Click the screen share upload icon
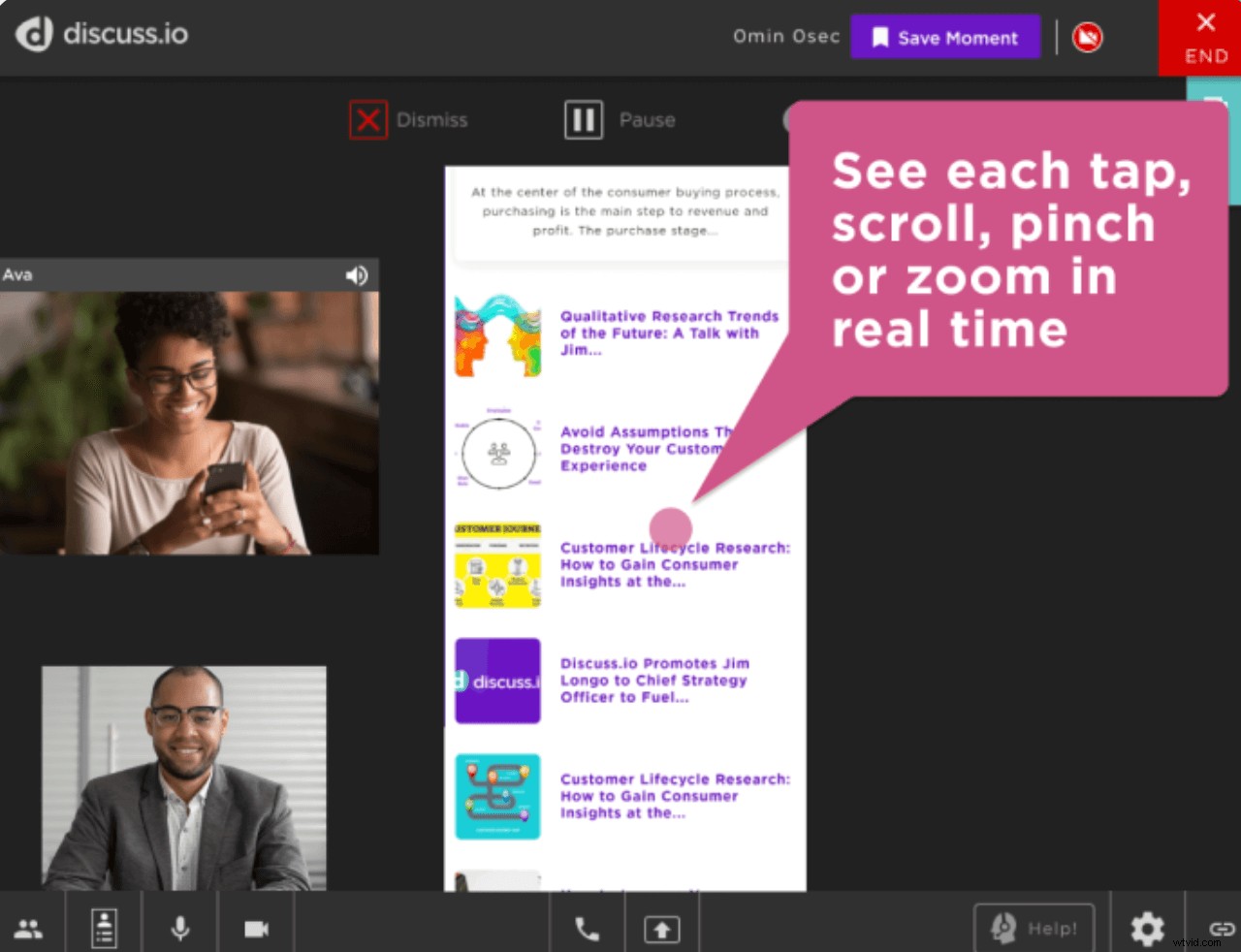Screen dimensions: 1241x952 (x=661, y=928)
